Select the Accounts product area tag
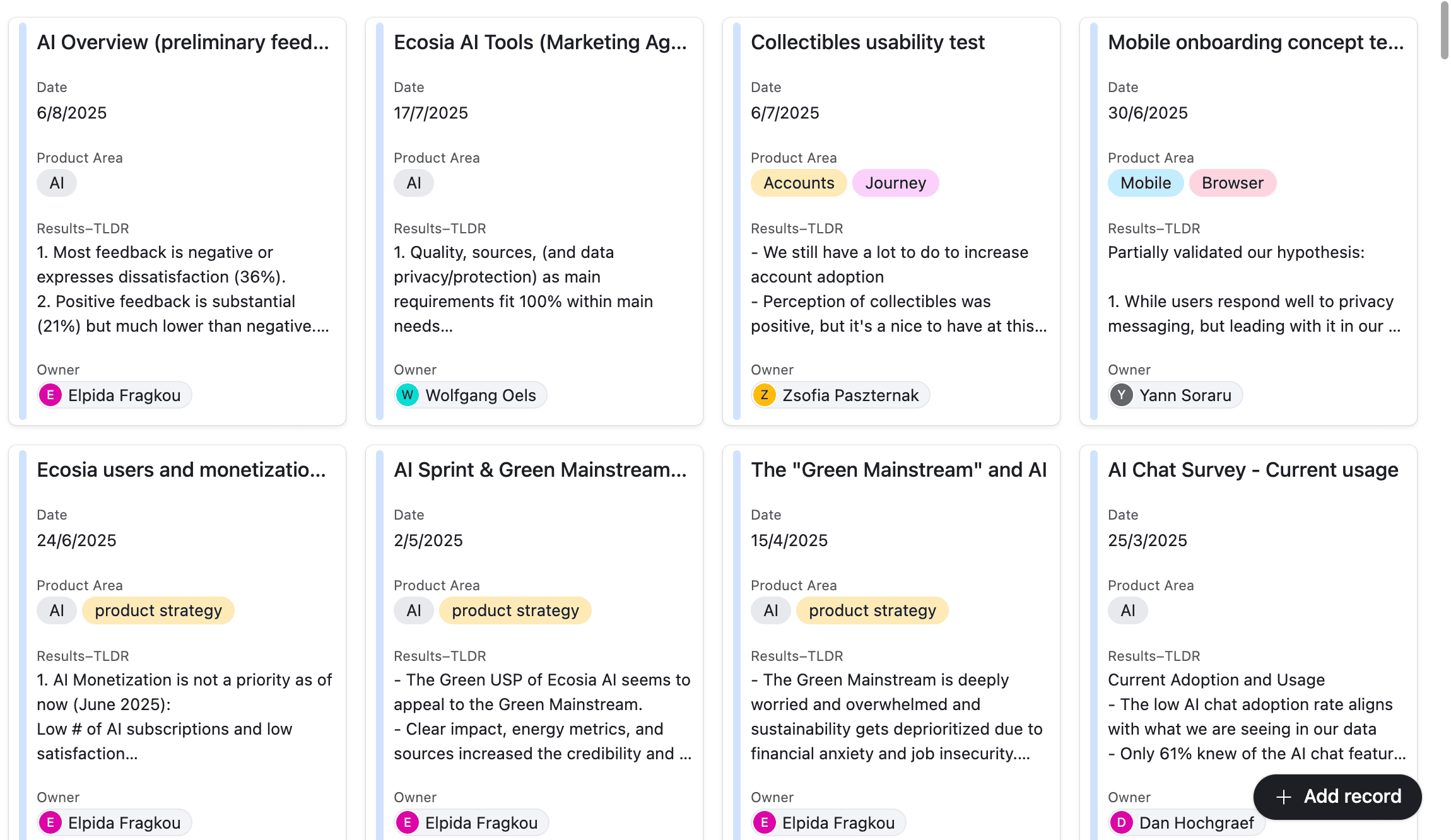Screen dimensions: 1451x840 pos(799,183)
